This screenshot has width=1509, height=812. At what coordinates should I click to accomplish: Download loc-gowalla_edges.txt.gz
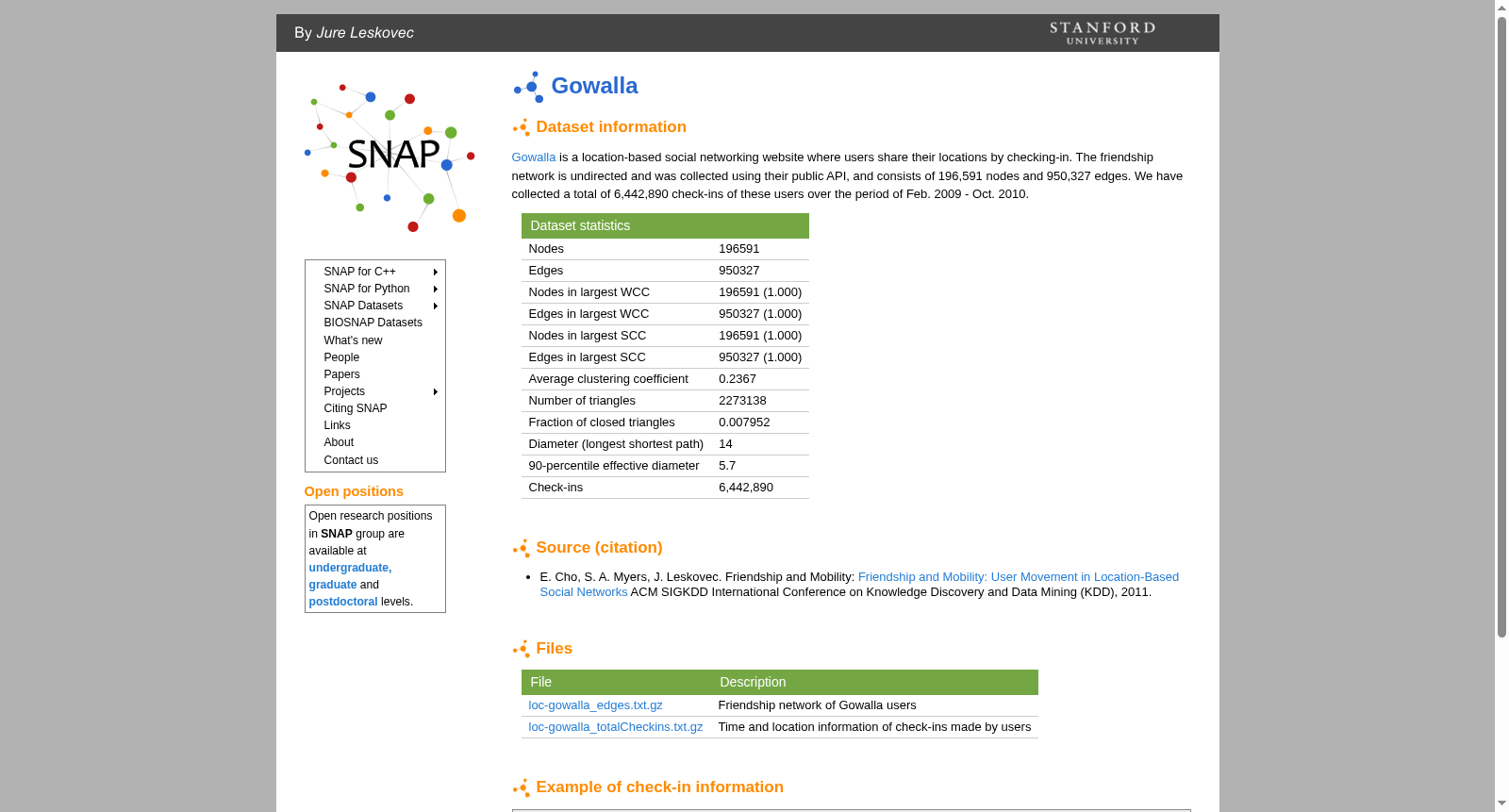[595, 705]
